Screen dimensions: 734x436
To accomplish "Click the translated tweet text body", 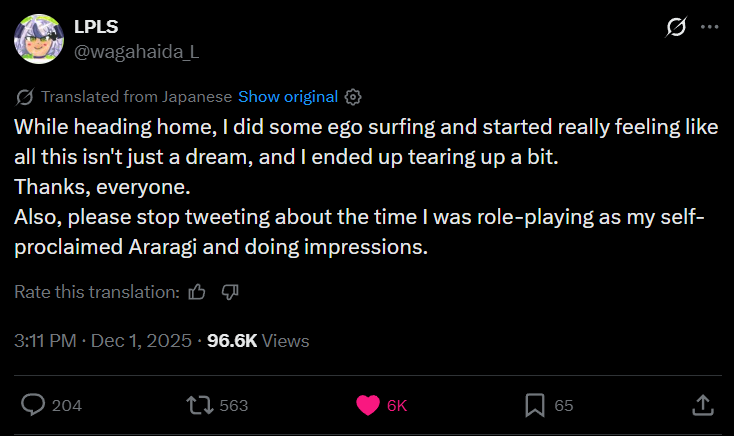I will (360, 187).
